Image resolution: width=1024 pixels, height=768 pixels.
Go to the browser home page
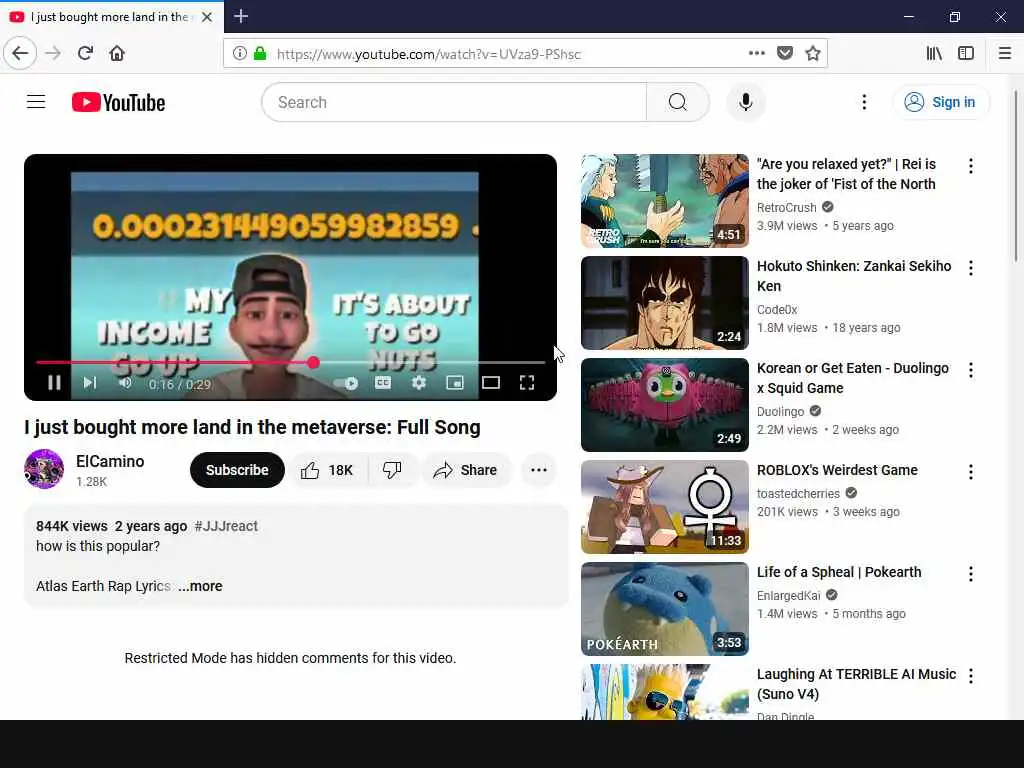click(117, 53)
